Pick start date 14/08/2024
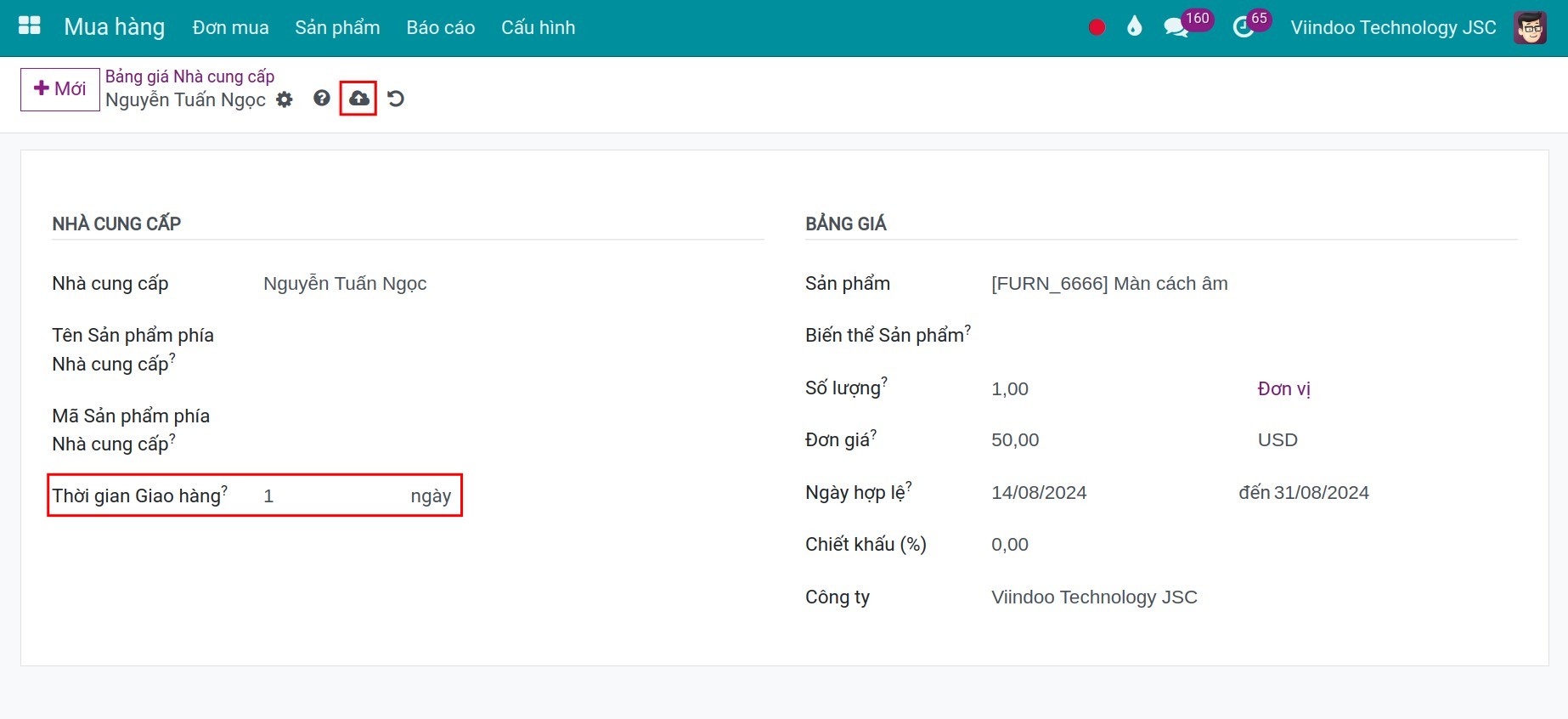Image resolution: width=1568 pixels, height=719 pixels. coord(1039,493)
